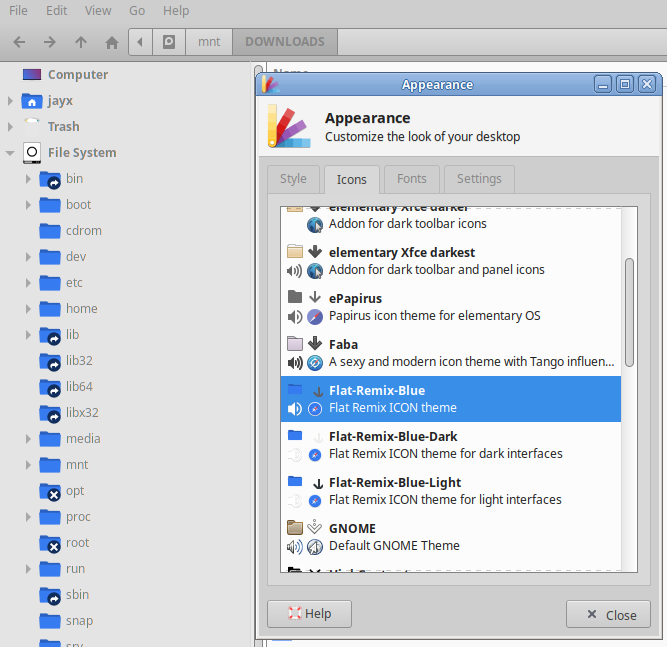Go to parent folder using up arrow
Image resolution: width=667 pixels, height=647 pixels.
click(81, 42)
